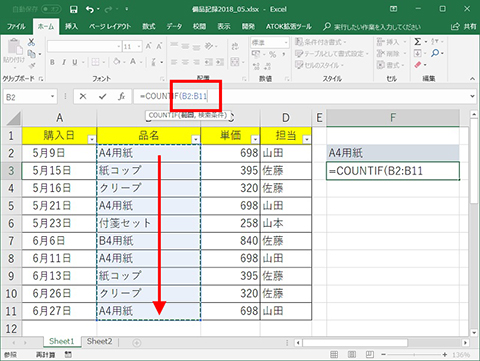Screen dimensions: 480x361
Task: Add a new sheet with plus icon
Action: tap(137, 342)
